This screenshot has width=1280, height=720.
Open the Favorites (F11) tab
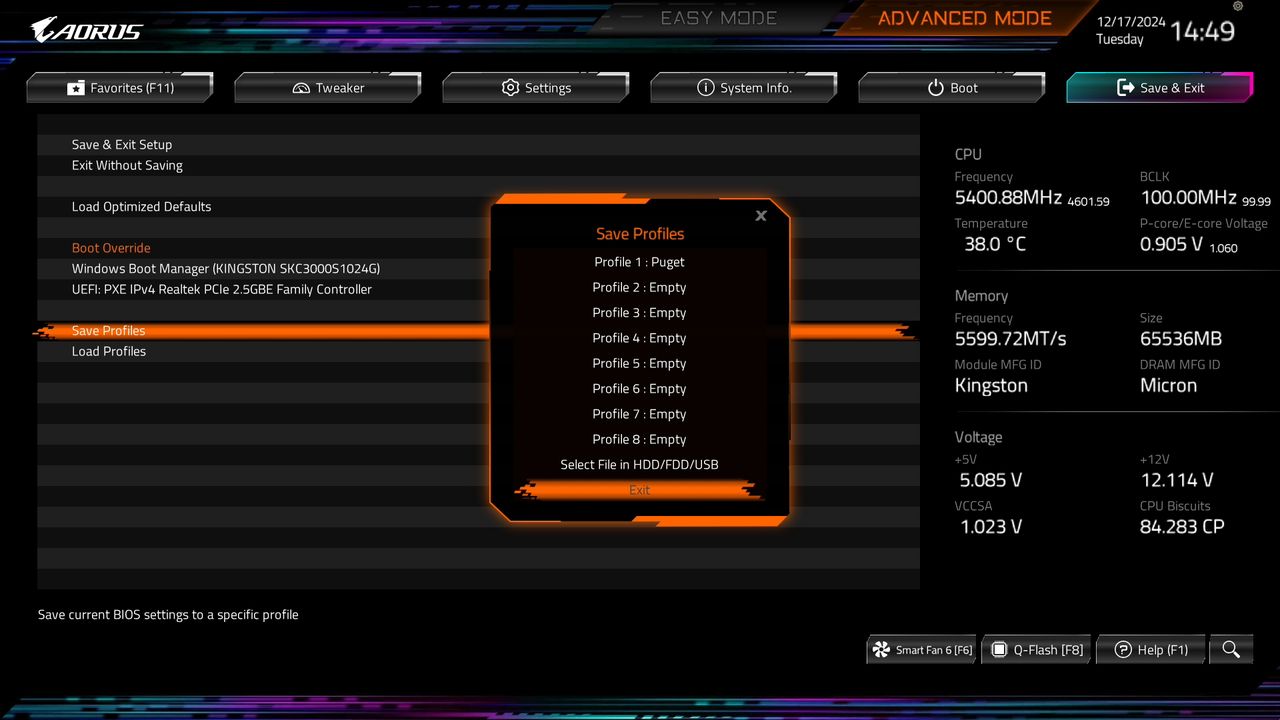[120, 88]
